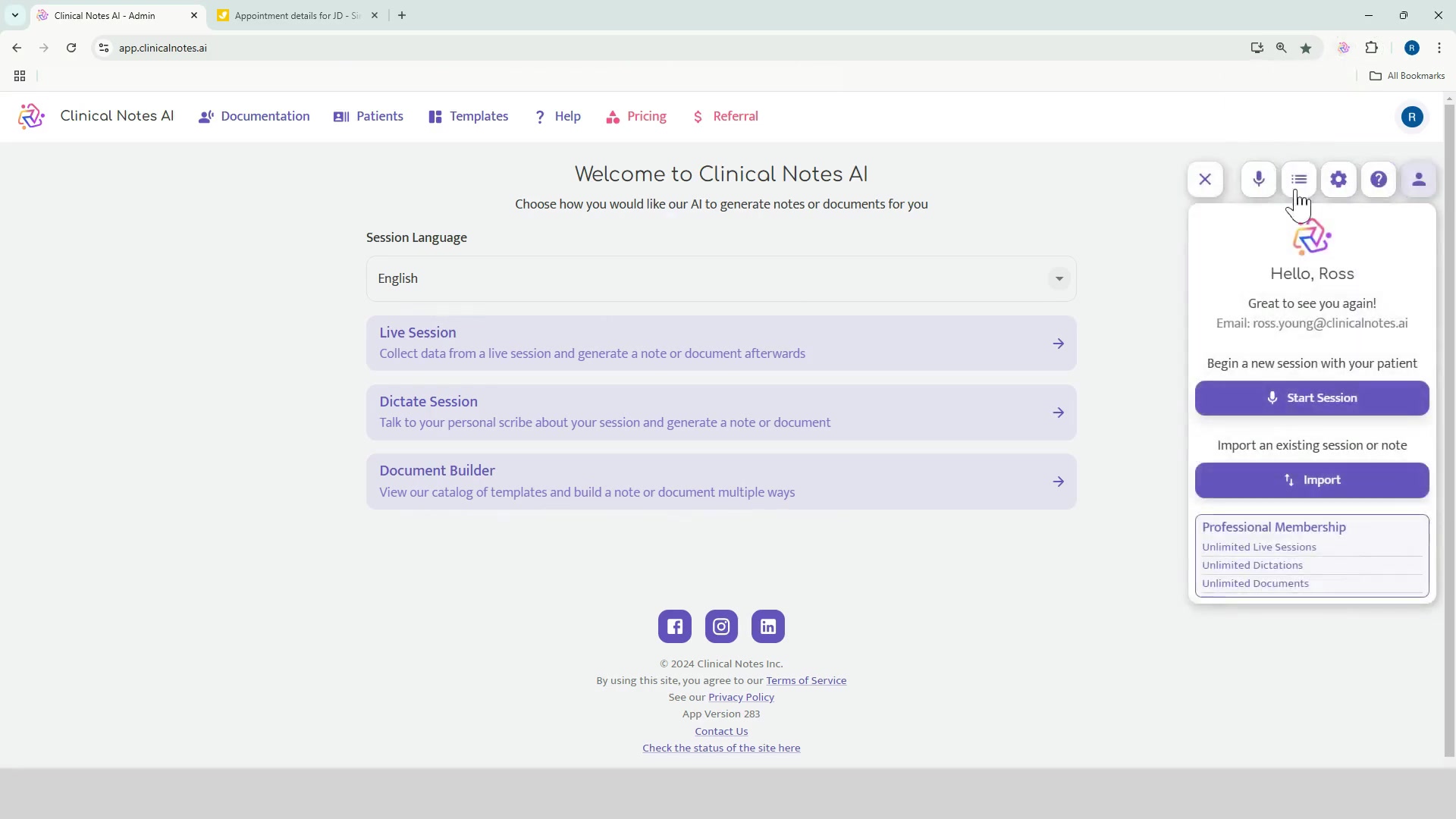This screenshot has height=819, width=1456.
Task: Check the status of the site link
Action: tap(721, 748)
